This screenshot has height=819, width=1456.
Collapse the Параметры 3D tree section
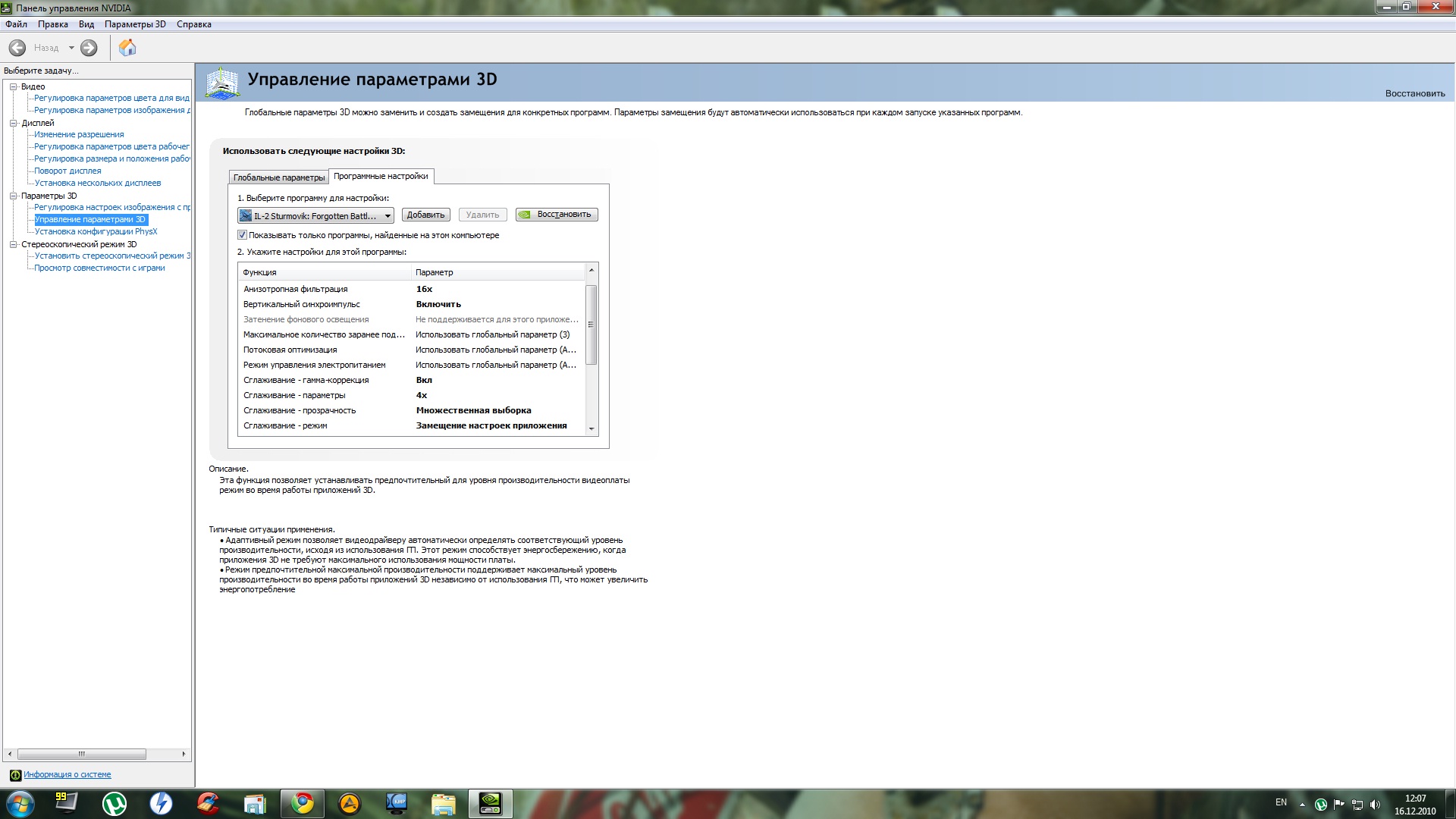(13, 196)
